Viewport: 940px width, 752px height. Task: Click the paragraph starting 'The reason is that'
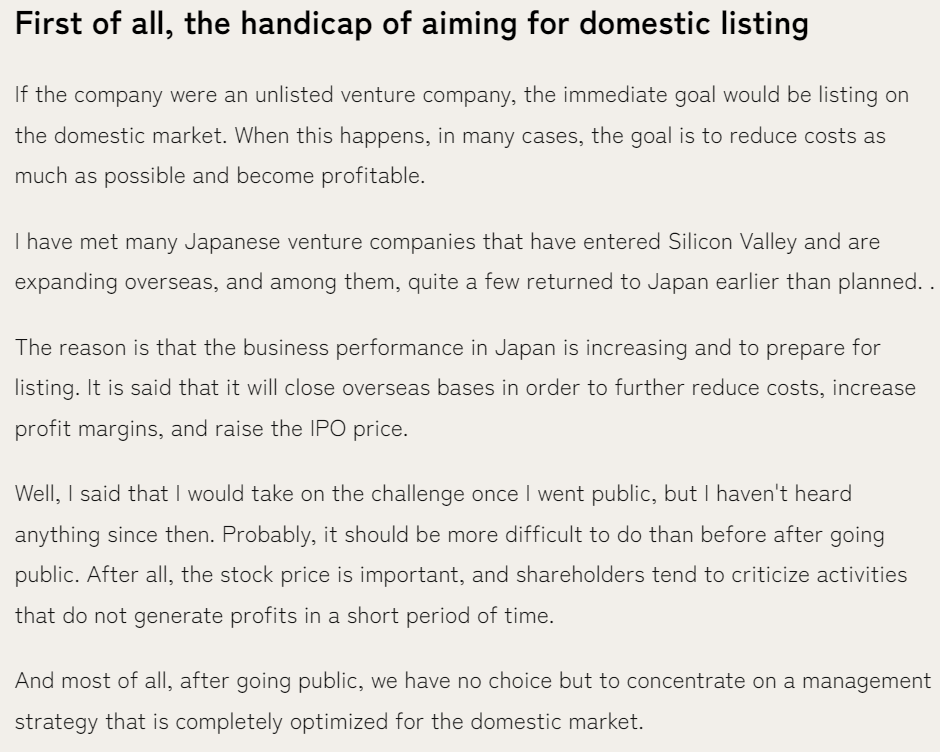(465, 388)
